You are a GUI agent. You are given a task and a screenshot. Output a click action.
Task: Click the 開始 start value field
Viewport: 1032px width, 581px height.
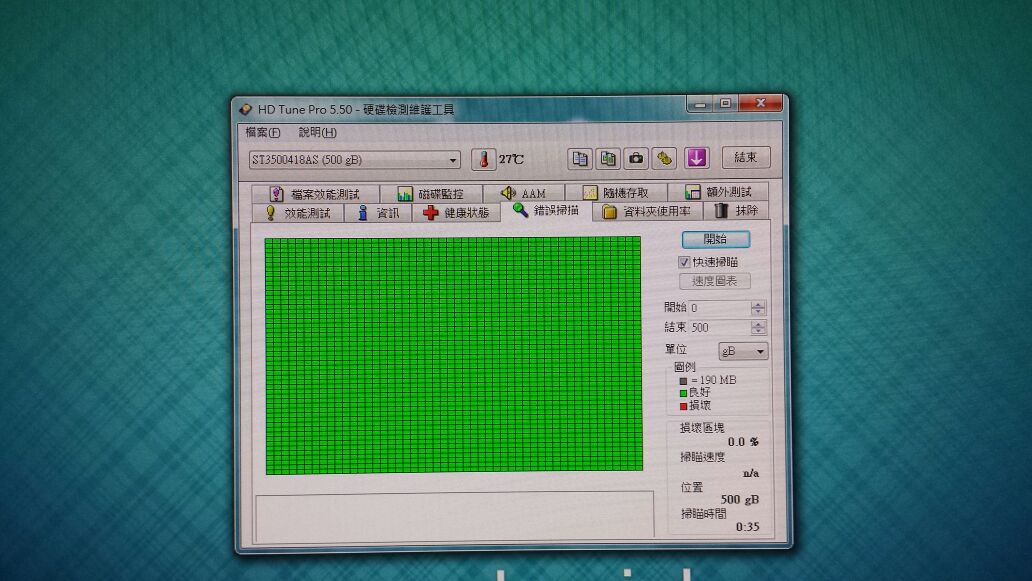pos(719,308)
